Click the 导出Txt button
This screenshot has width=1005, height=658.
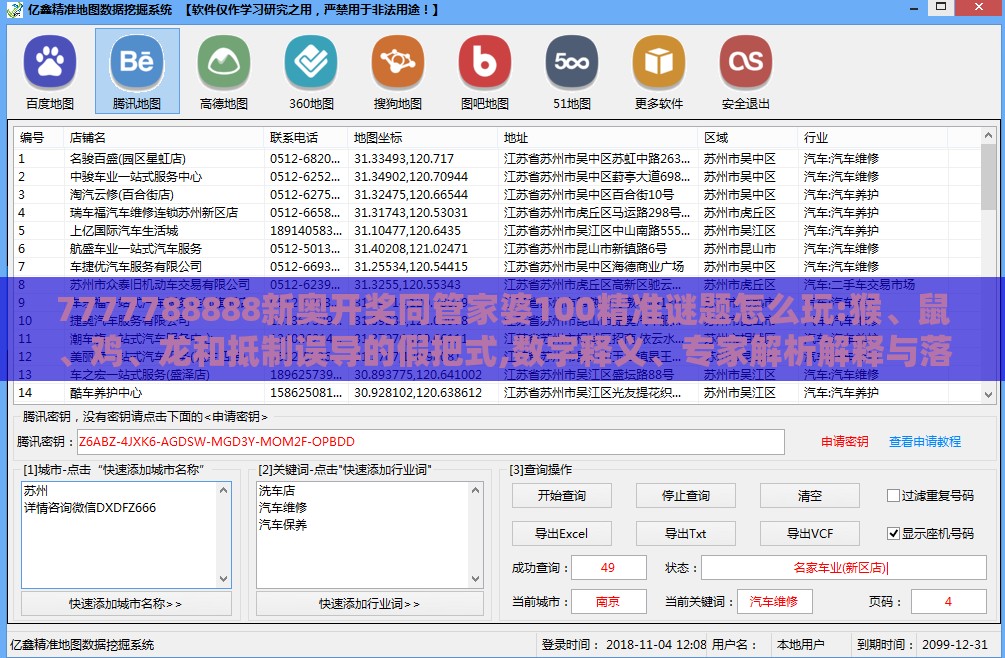coord(685,534)
